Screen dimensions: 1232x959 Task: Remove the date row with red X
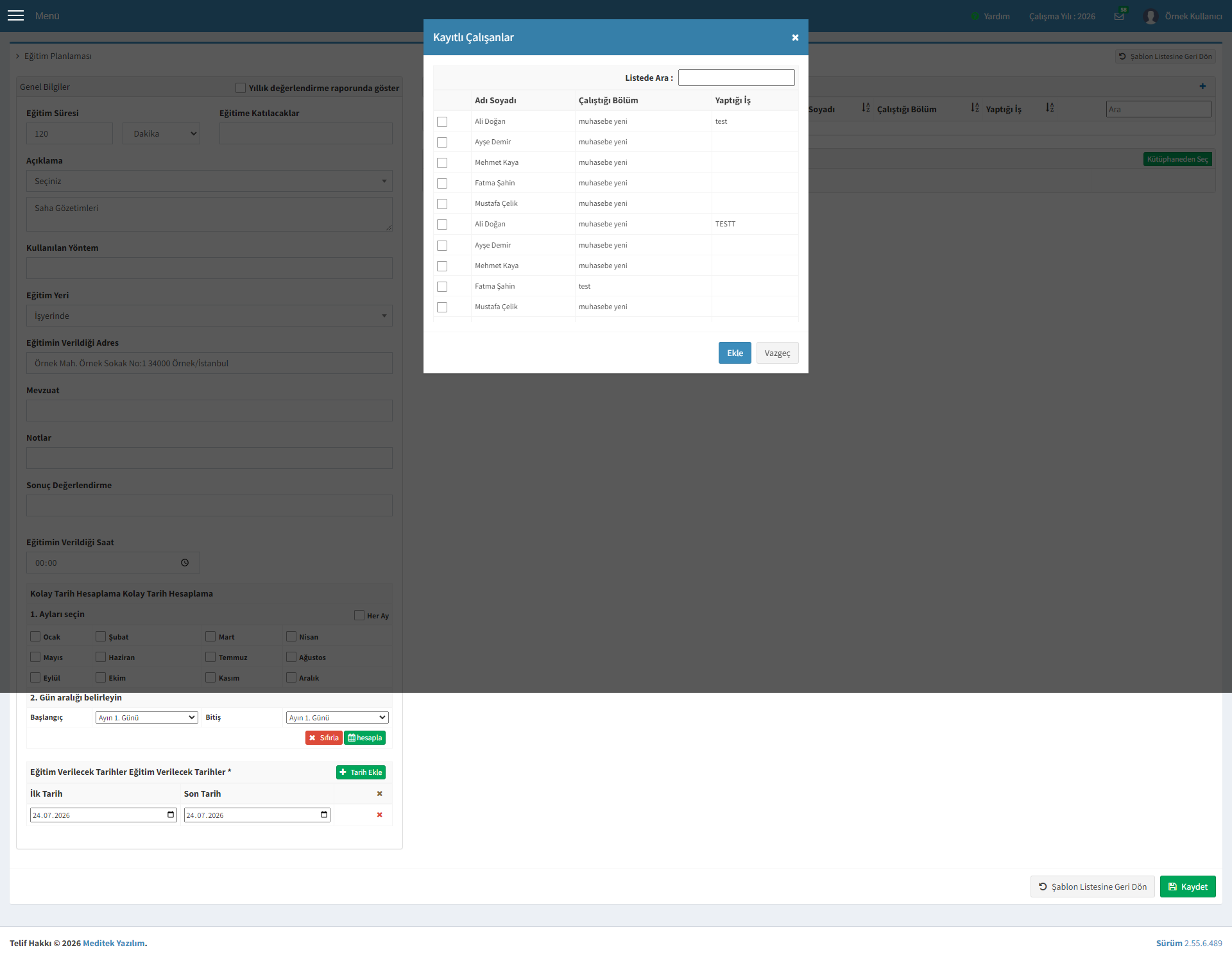pyautogui.click(x=379, y=815)
